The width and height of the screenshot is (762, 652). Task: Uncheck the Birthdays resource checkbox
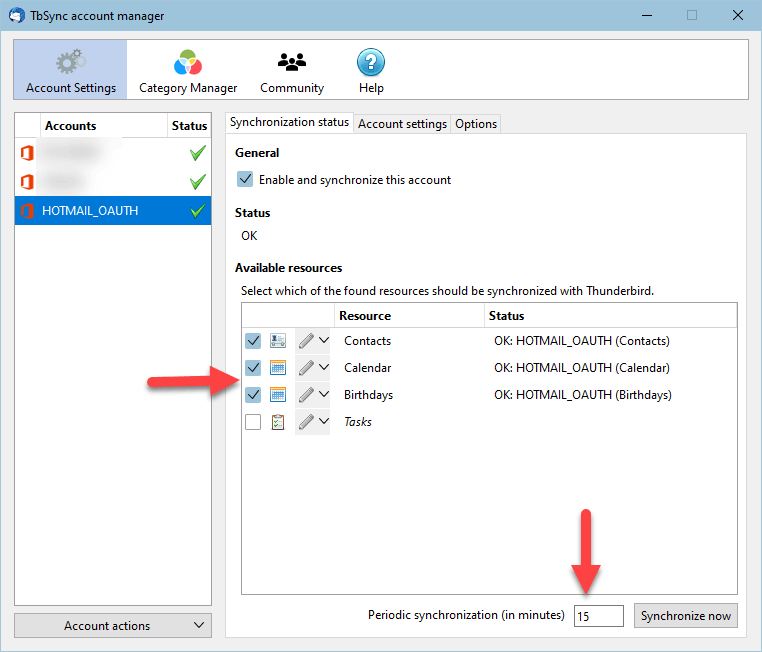coord(253,395)
